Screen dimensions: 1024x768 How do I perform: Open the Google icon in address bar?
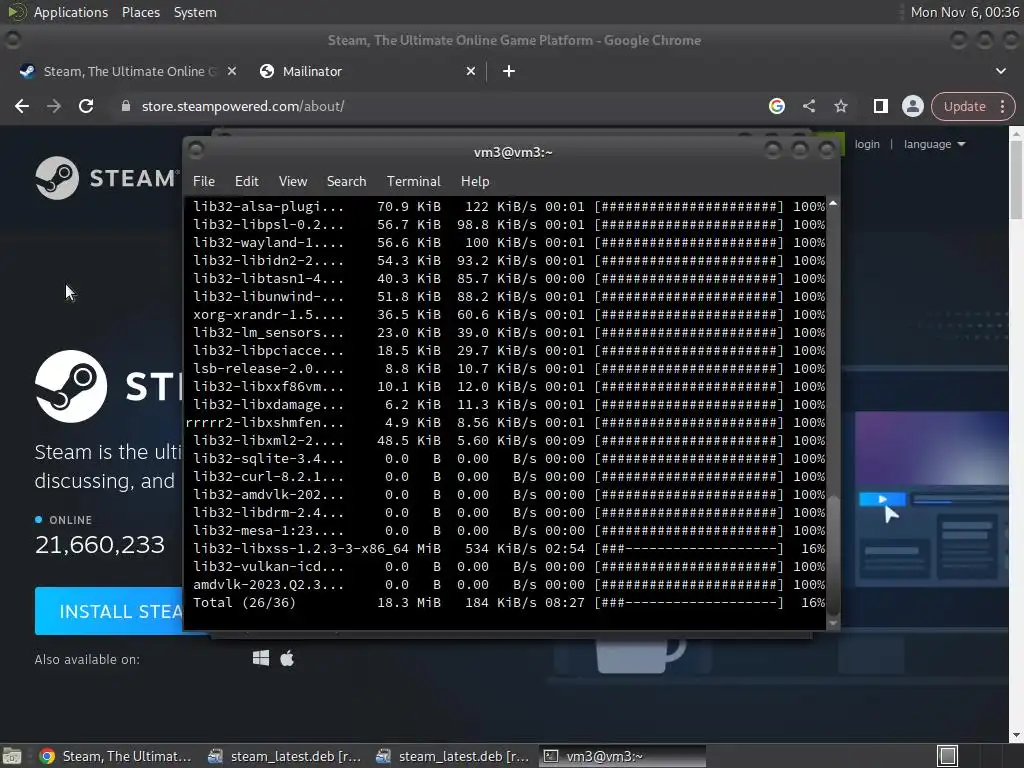coord(776,106)
